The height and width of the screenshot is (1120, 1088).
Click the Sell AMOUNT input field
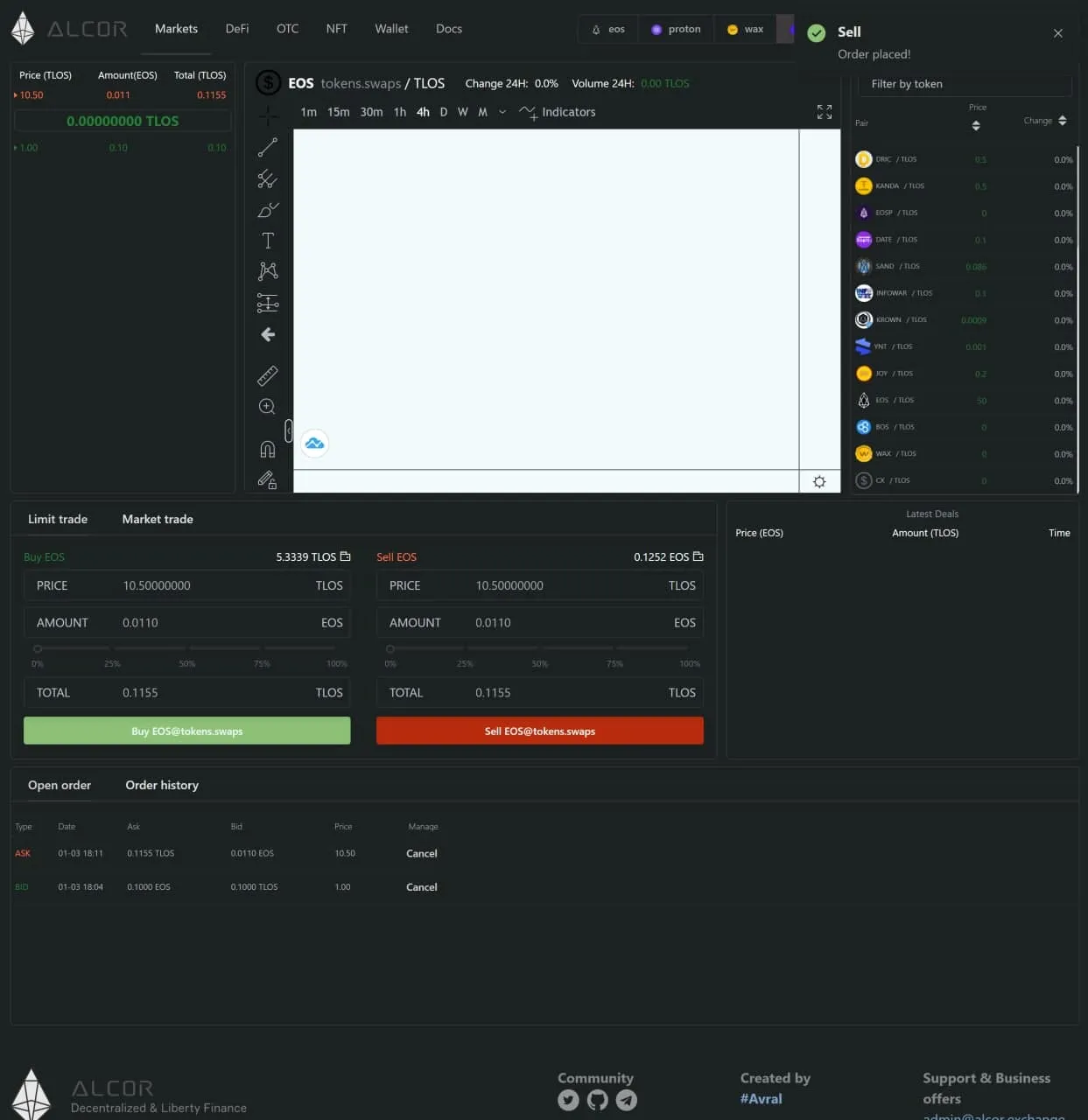point(540,623)
